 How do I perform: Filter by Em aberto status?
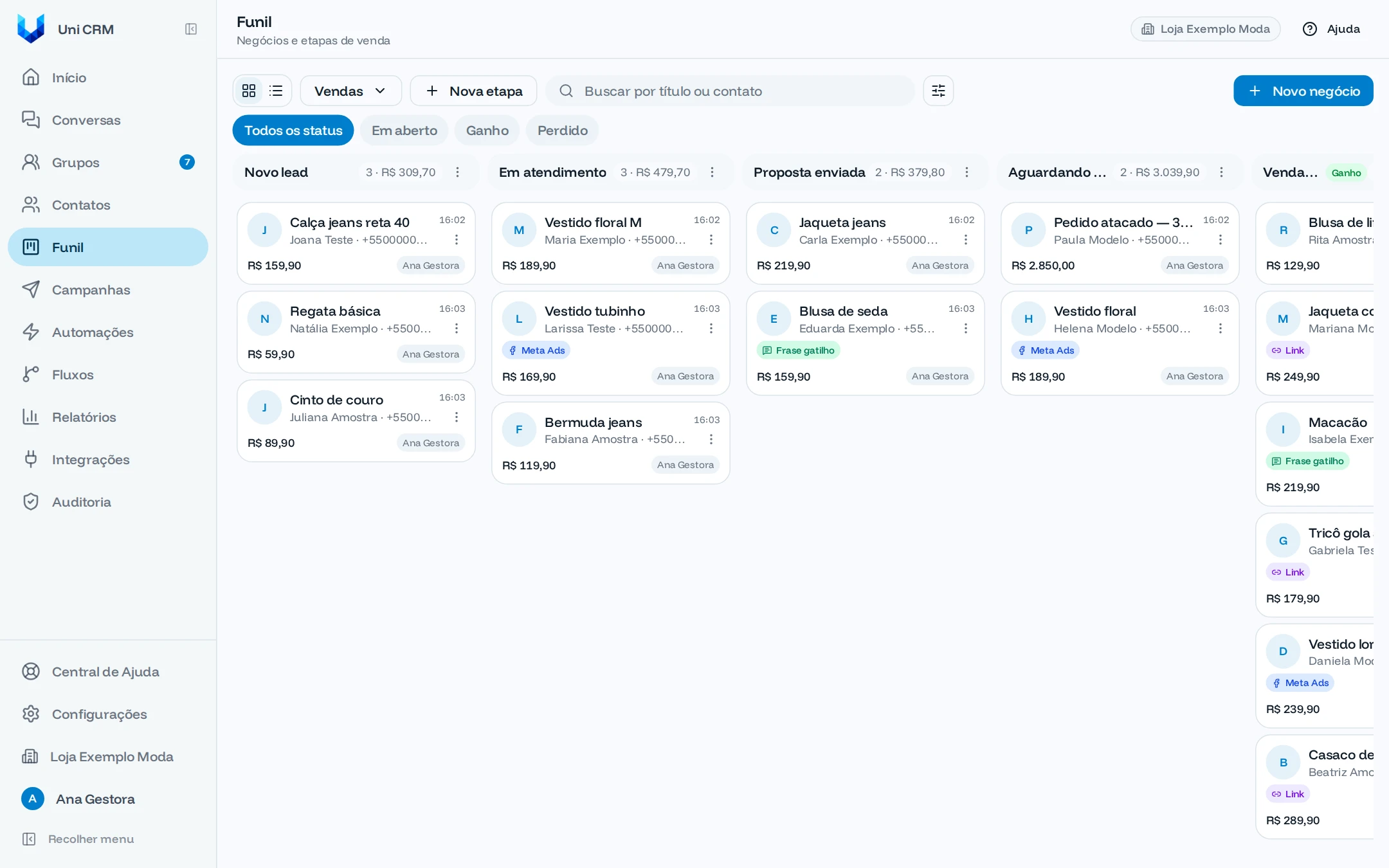click(404, 131)
